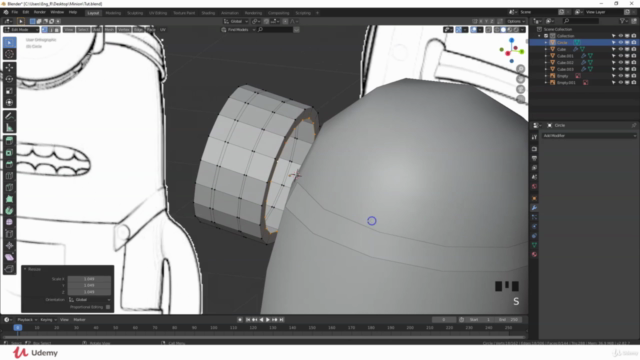Viewport: 640px width, 360px height.
Task: Open the Render menu
Action: click(40, 13)
